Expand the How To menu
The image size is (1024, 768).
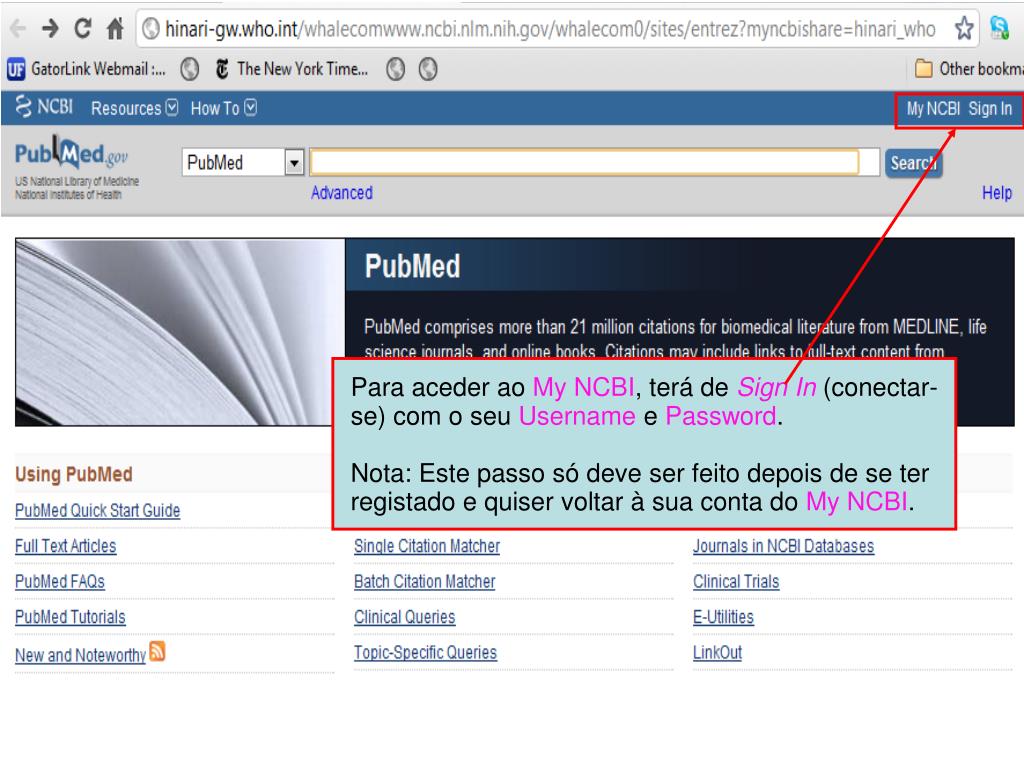[222, 109]
